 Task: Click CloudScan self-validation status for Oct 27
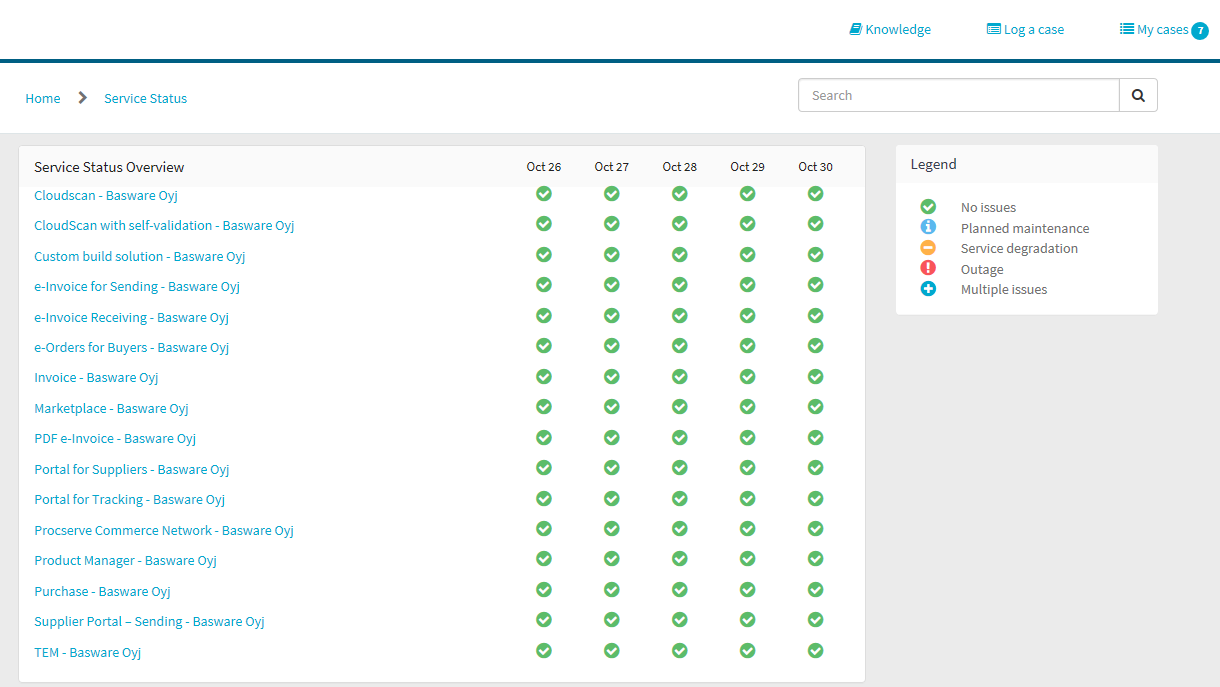(612, 224)
